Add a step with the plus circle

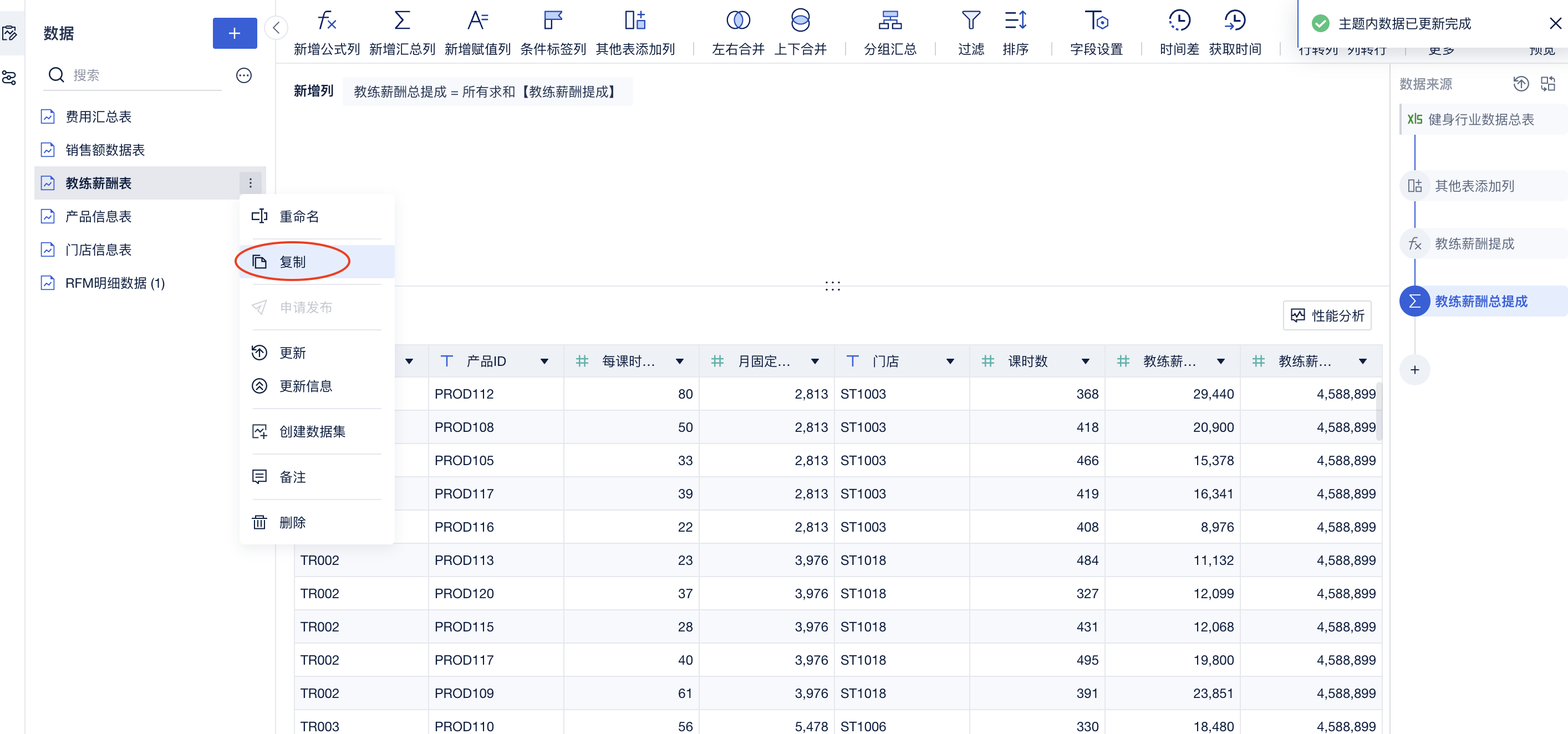1414,370
